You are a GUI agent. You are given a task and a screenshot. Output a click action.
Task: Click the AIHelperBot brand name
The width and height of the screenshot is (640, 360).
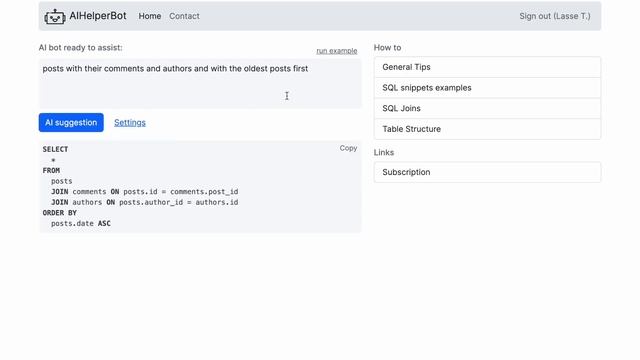[98, 16]
